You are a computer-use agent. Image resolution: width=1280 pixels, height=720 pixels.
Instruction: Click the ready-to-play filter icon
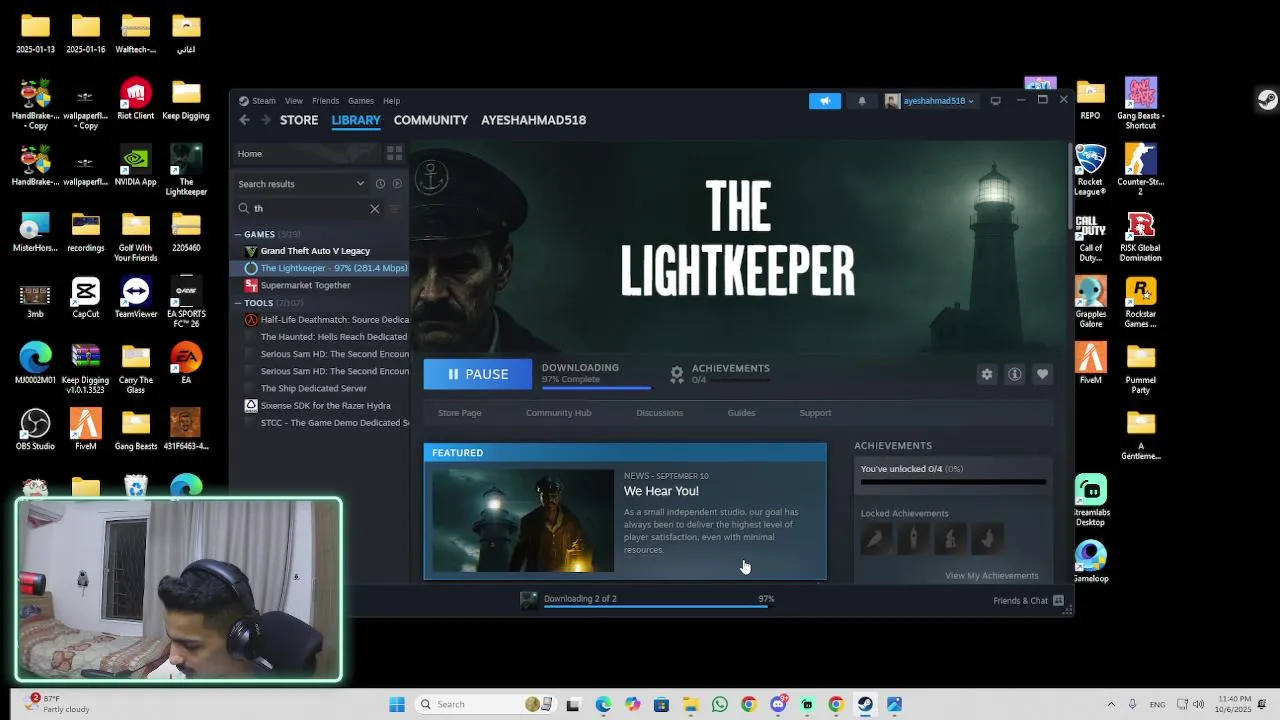click(397, 184)
